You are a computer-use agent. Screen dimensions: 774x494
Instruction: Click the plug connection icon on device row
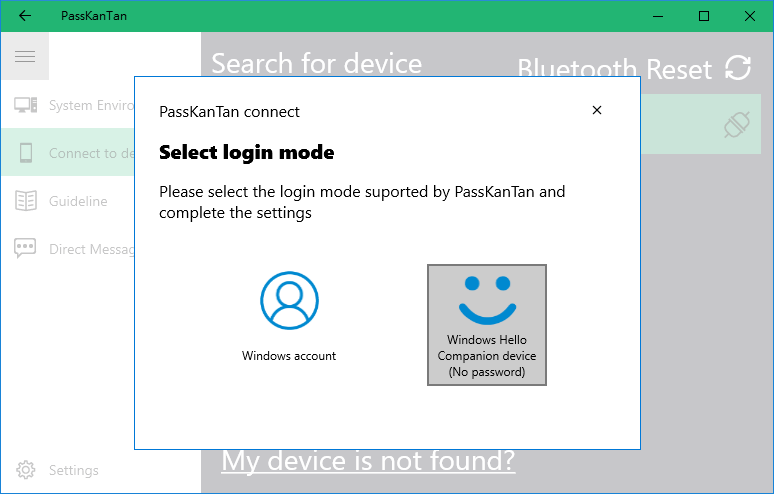737,125
